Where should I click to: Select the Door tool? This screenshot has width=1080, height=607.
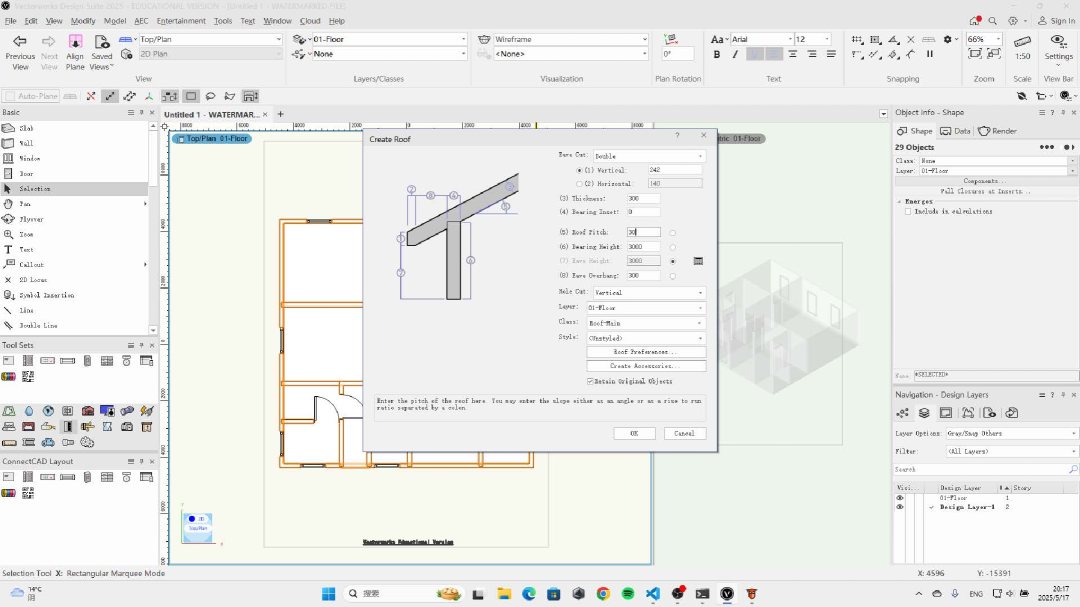coord(26,174)
